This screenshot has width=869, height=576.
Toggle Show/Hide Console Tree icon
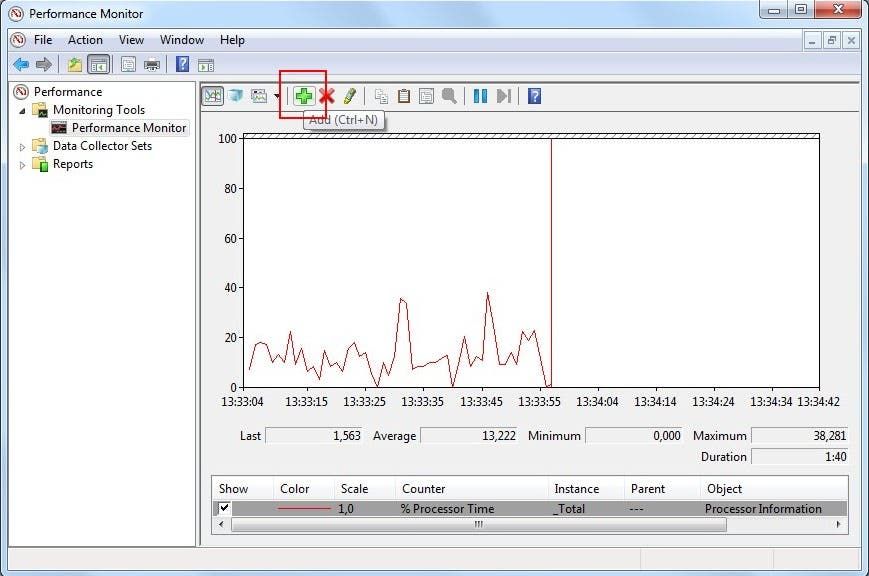coord(99,65)
